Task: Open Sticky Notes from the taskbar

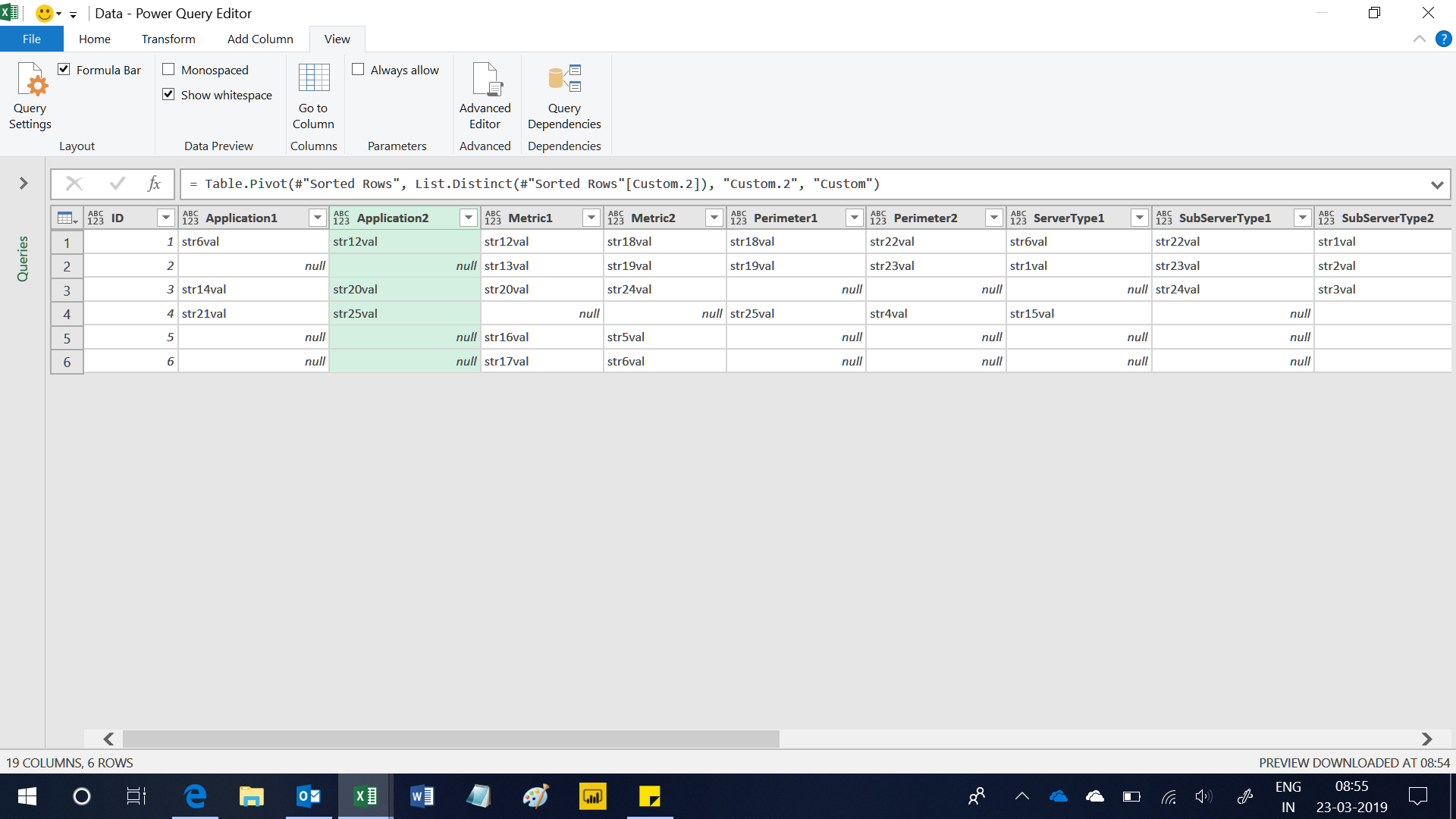Action: pyautogui.click(x=650, y=796)
